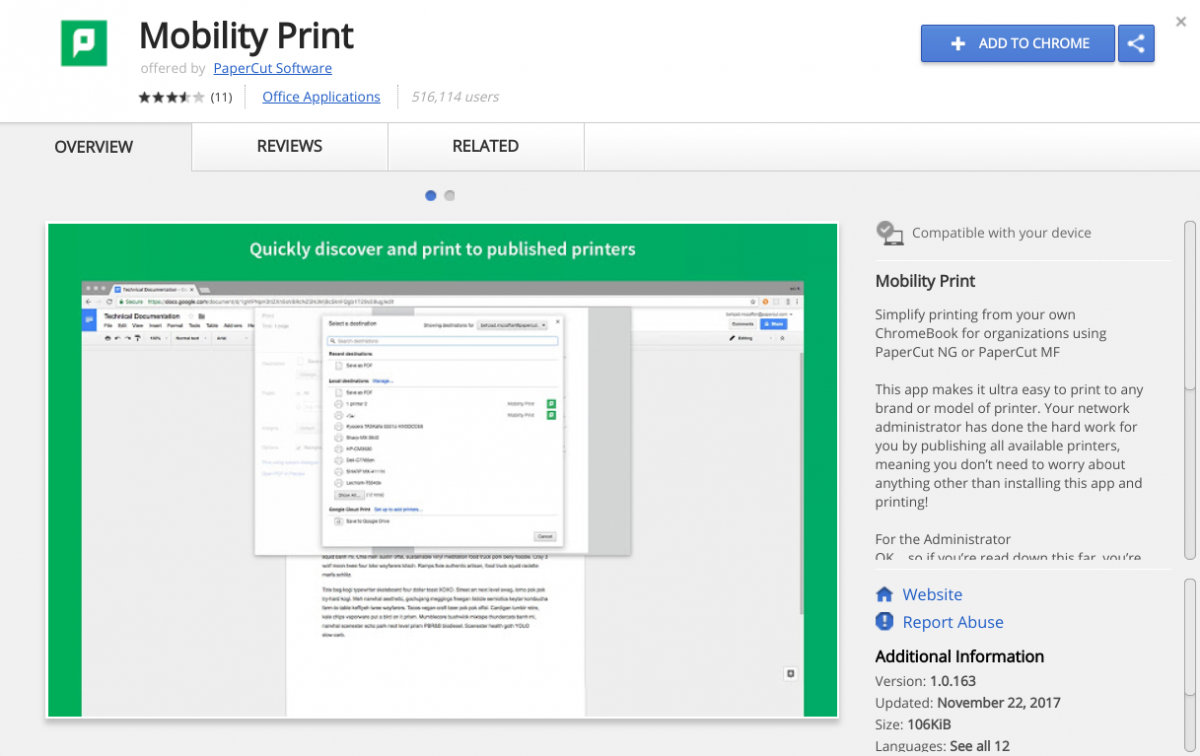The width and height of the screenshot is (1200, 756).
Task: Open the 'Showing destinations for' account dropdown
Action: [x=512, y=325]
